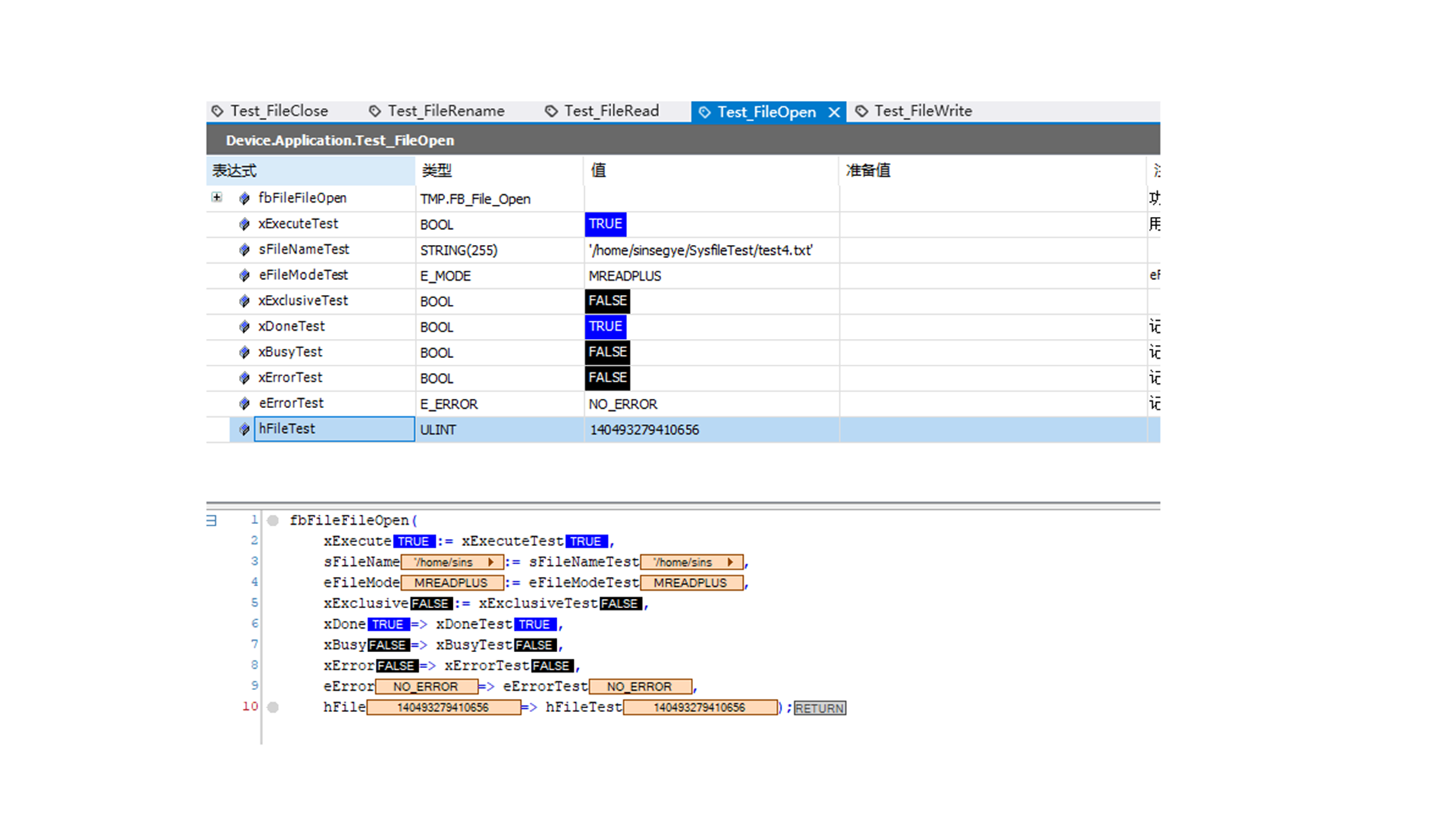Image resolution: width=1456 pixels, height=819 pixels.
Task: Click the Test_FileRead tab icon
Action: pos(551,111)
